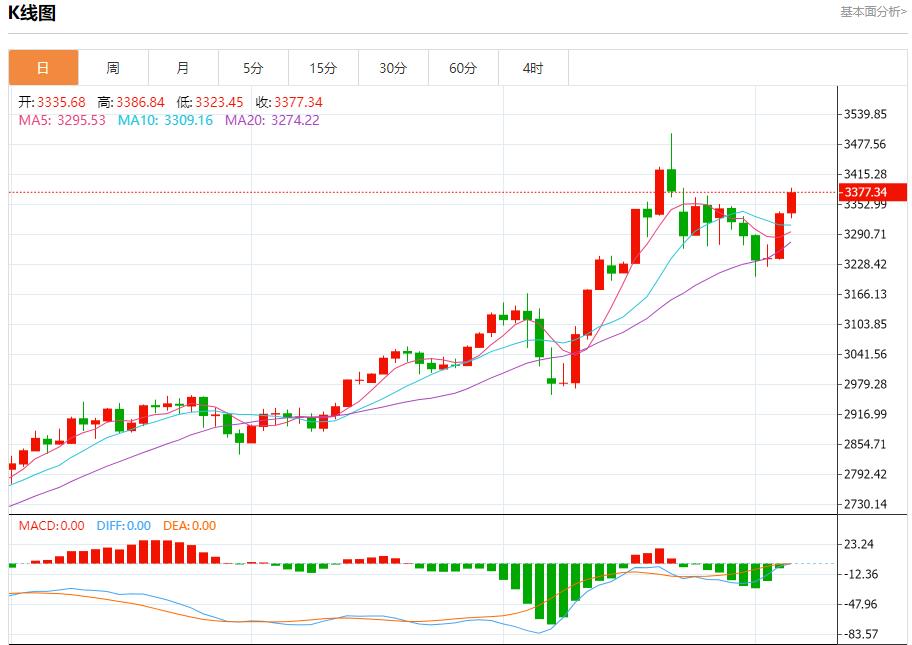
Task: Switch to the 月 monthly tab
Action: tap(183, 68)
